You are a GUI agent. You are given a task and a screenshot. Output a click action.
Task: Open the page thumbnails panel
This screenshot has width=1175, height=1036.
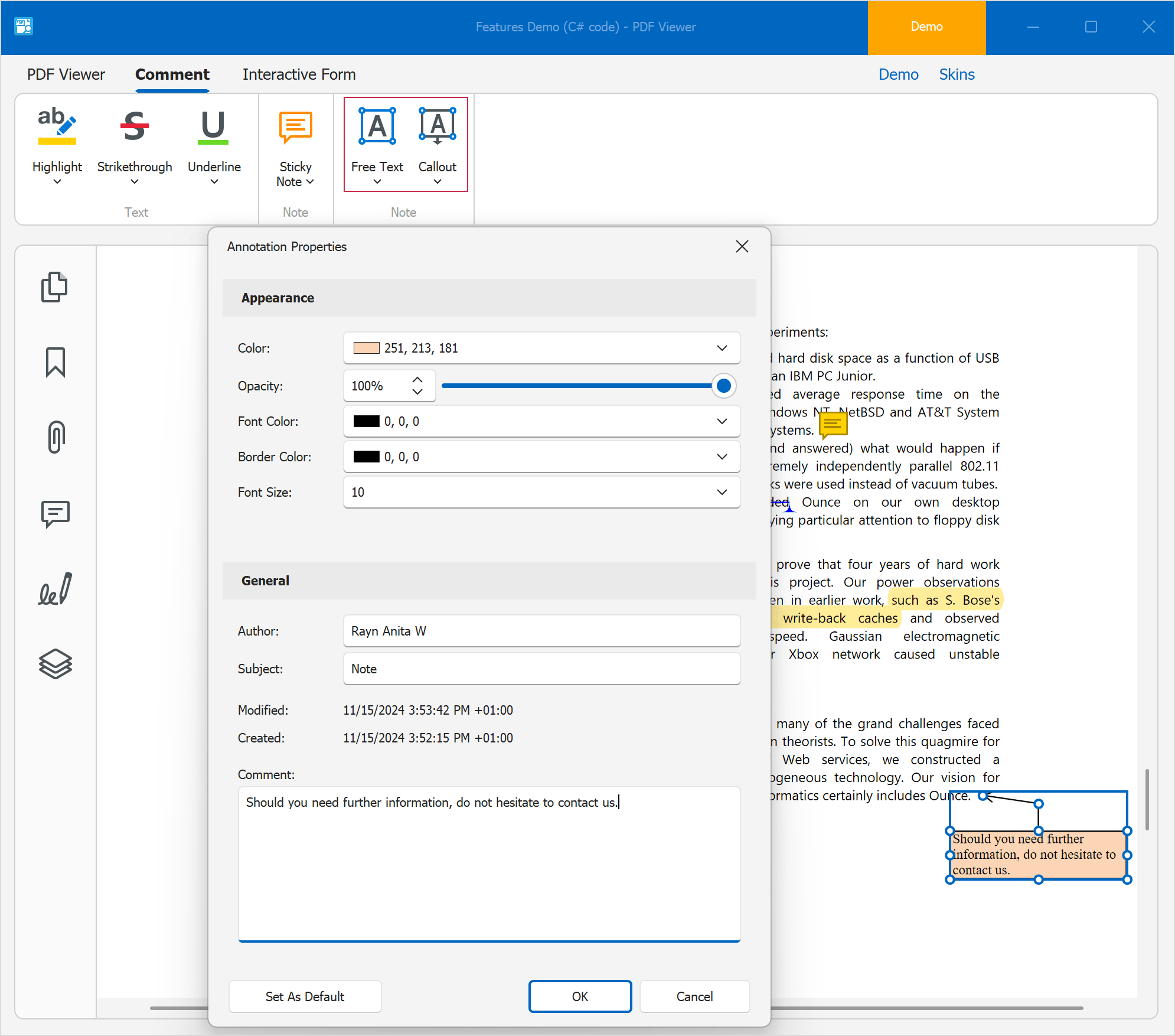[55, 288]
